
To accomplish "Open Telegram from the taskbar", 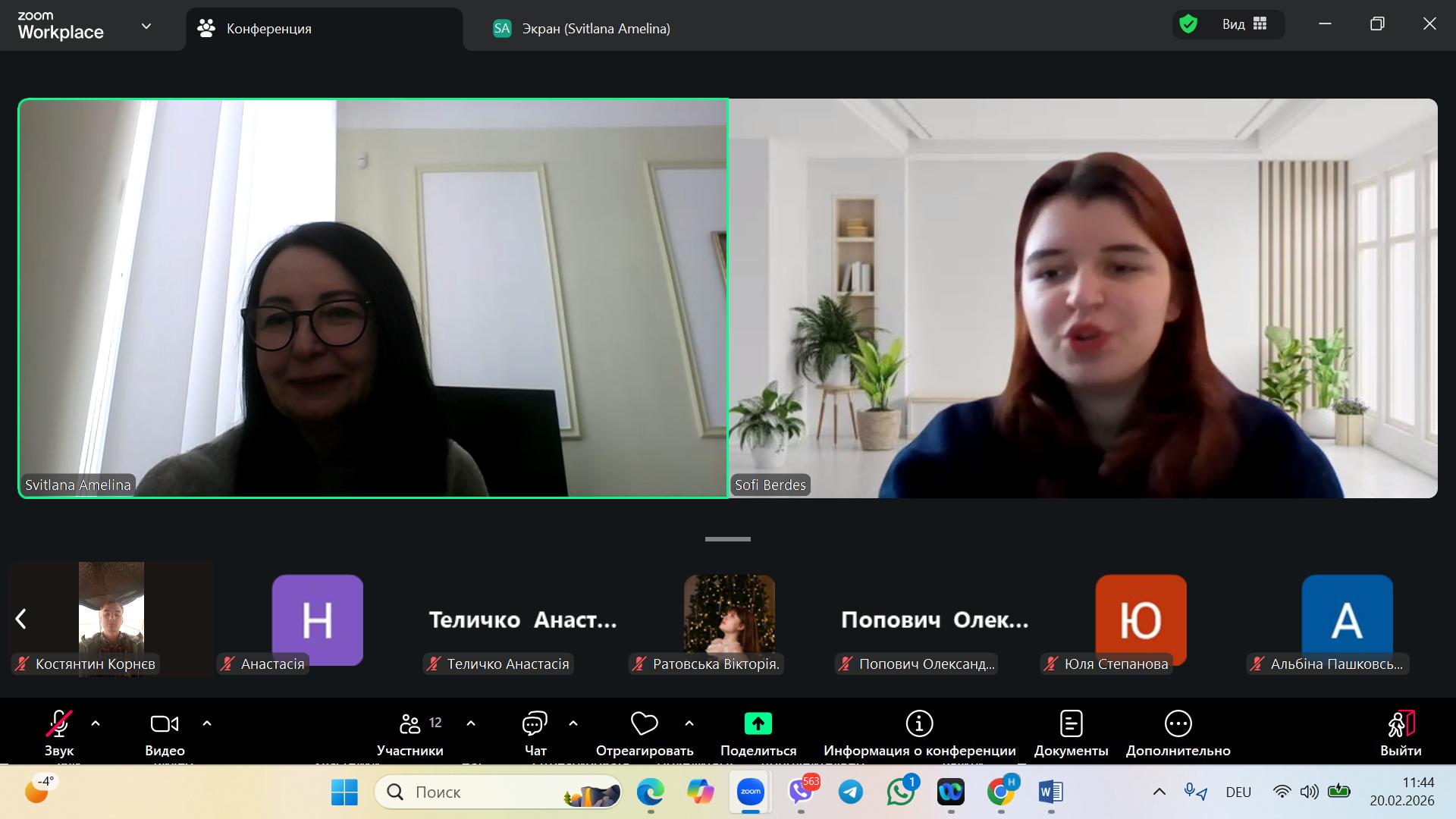I will point(850,792).
